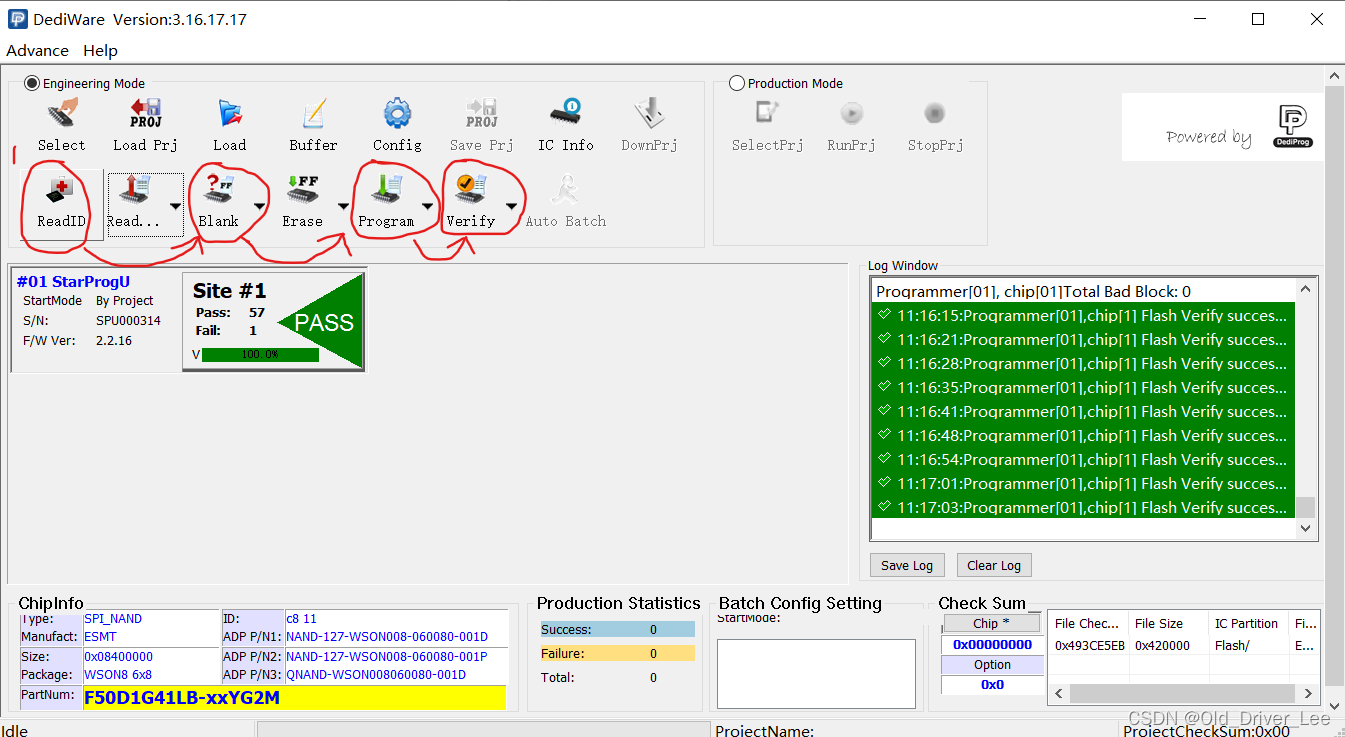Screen dimensions: 1345x737
Task: Click Size value 0x08400000
Action: [118, 657]
